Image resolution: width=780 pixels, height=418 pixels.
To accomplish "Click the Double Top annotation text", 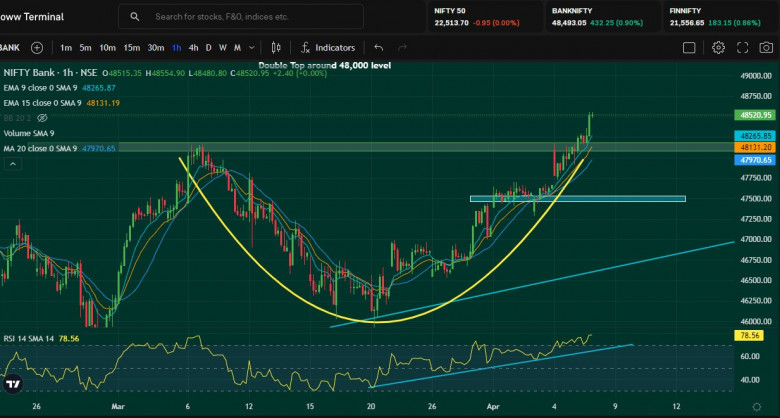I will (x=325, y=66).
